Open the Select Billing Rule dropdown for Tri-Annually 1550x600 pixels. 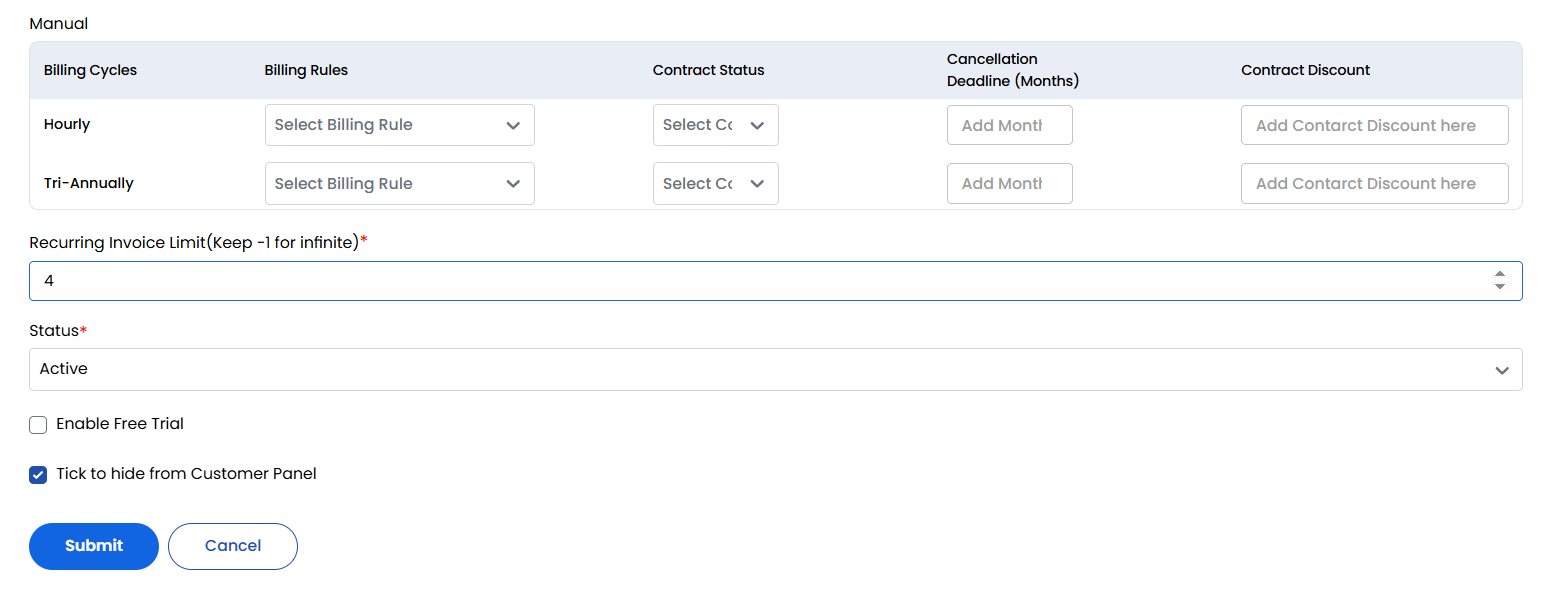click(399, 183)
